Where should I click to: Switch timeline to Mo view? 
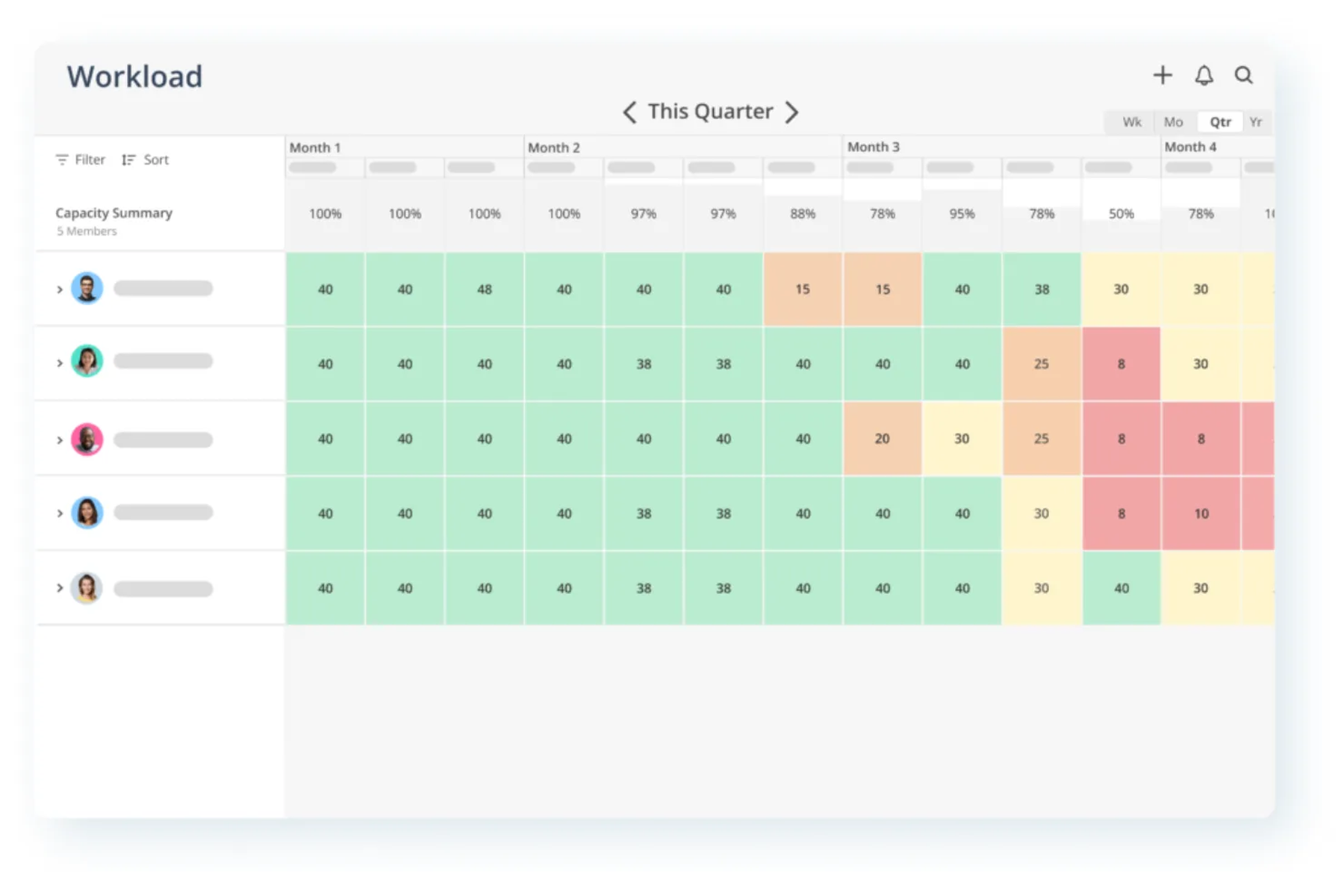point(1173,121)
